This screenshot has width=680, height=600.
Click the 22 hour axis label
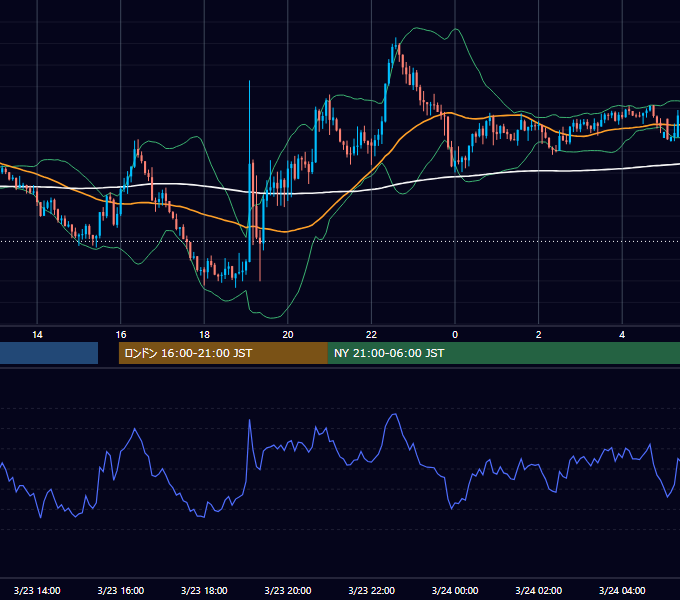[x=371, y=335]
